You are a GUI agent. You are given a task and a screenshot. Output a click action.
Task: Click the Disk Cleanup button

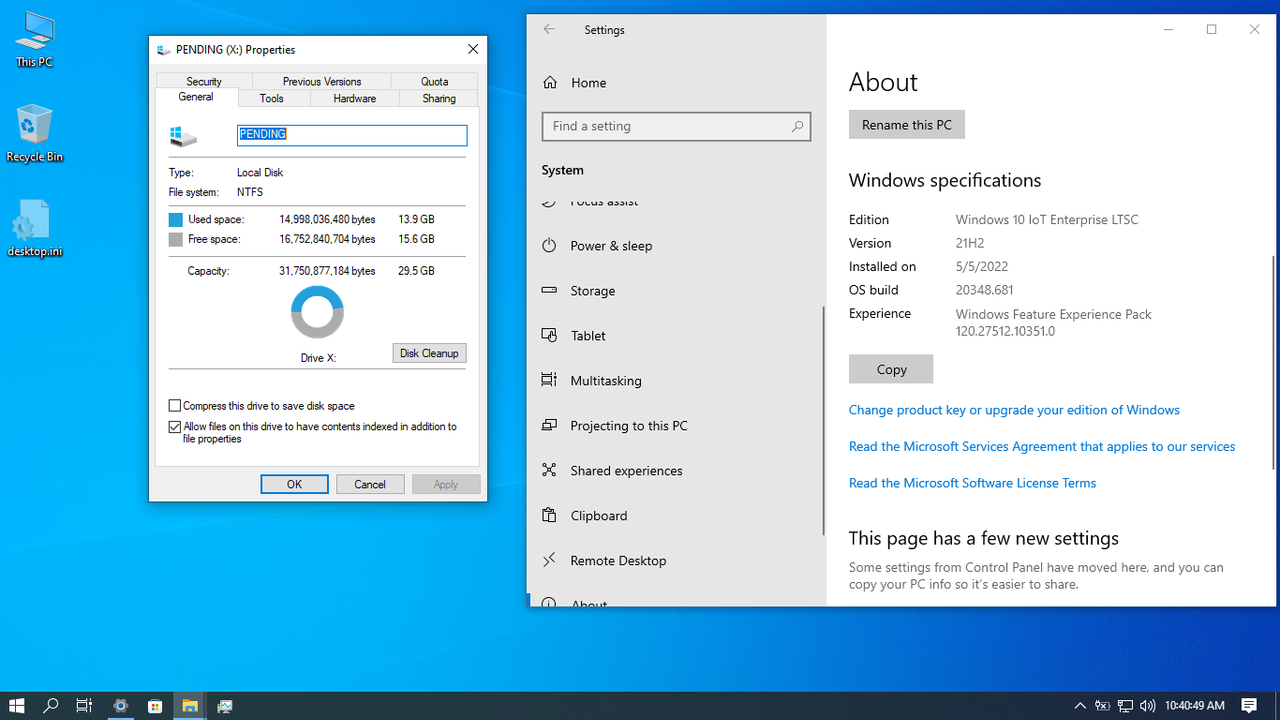429,353
